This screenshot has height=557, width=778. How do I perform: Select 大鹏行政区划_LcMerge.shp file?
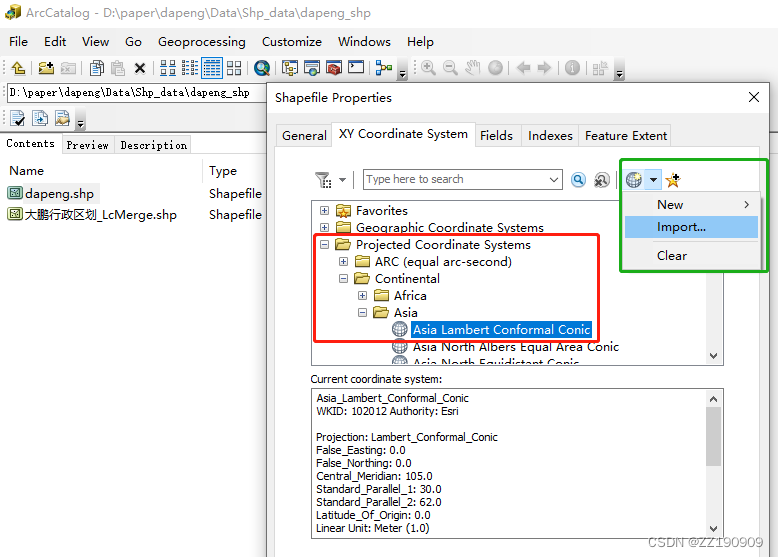click(x=100, y=215)
